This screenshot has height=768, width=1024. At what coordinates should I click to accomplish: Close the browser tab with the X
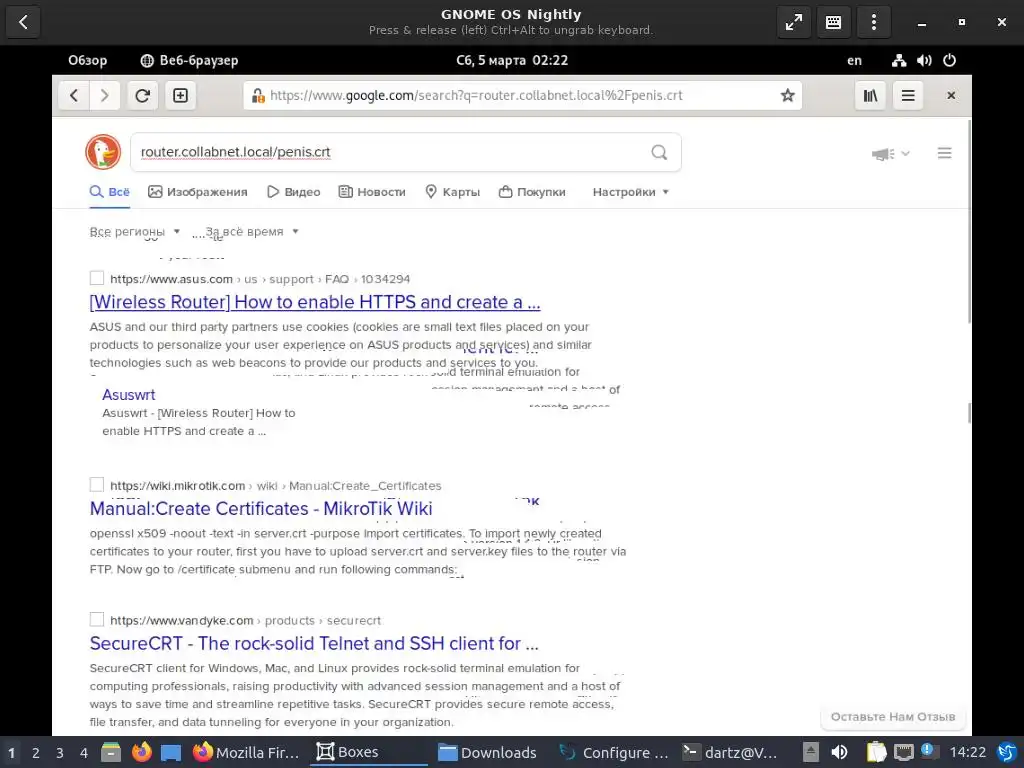[951, 95]
